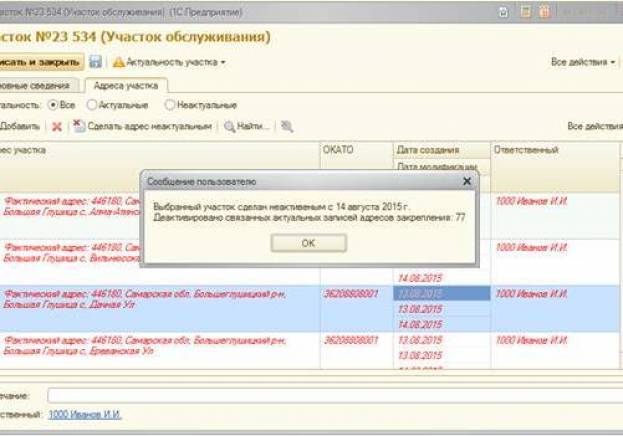The height and width of the screenshot is (436, 623).
Task: Click the cancel search icon after Найти
Action: click(x=287, y=127)
